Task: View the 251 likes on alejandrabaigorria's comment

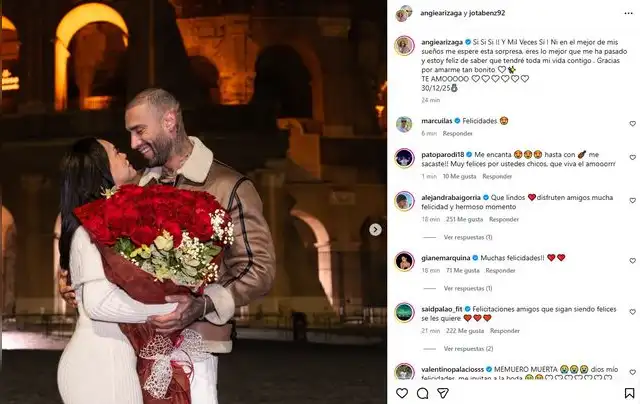Action: coord(464,219)
